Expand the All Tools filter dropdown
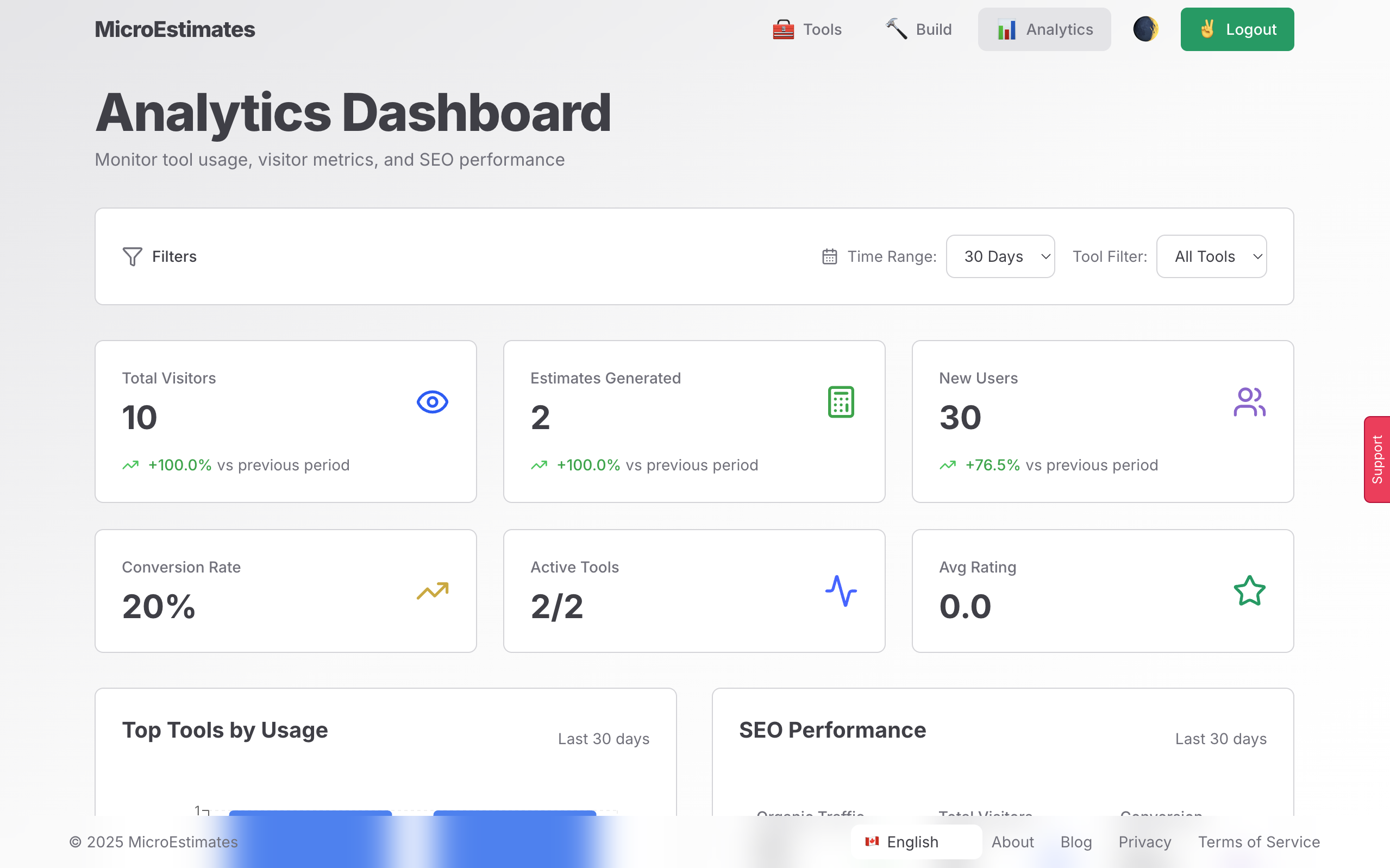Screen dimensions: 1390x868 coord(1211,256)
